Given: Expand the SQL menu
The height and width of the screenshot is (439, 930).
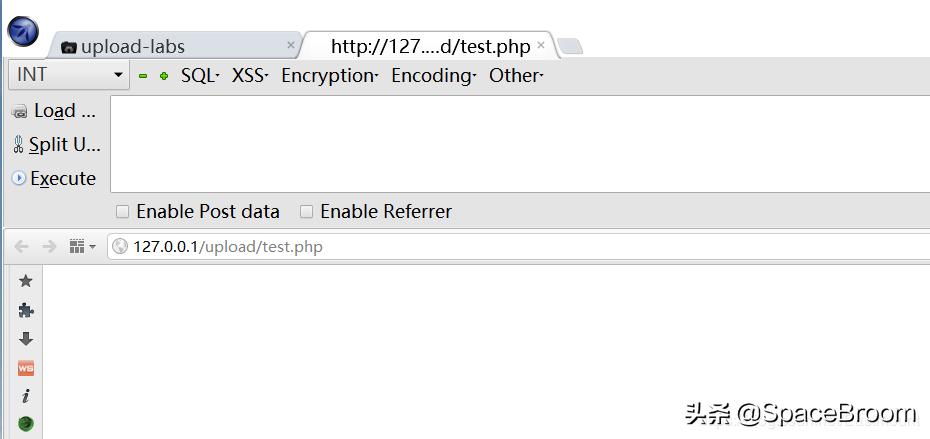Looking at the screenshot, I should click(x=200, y=75).
